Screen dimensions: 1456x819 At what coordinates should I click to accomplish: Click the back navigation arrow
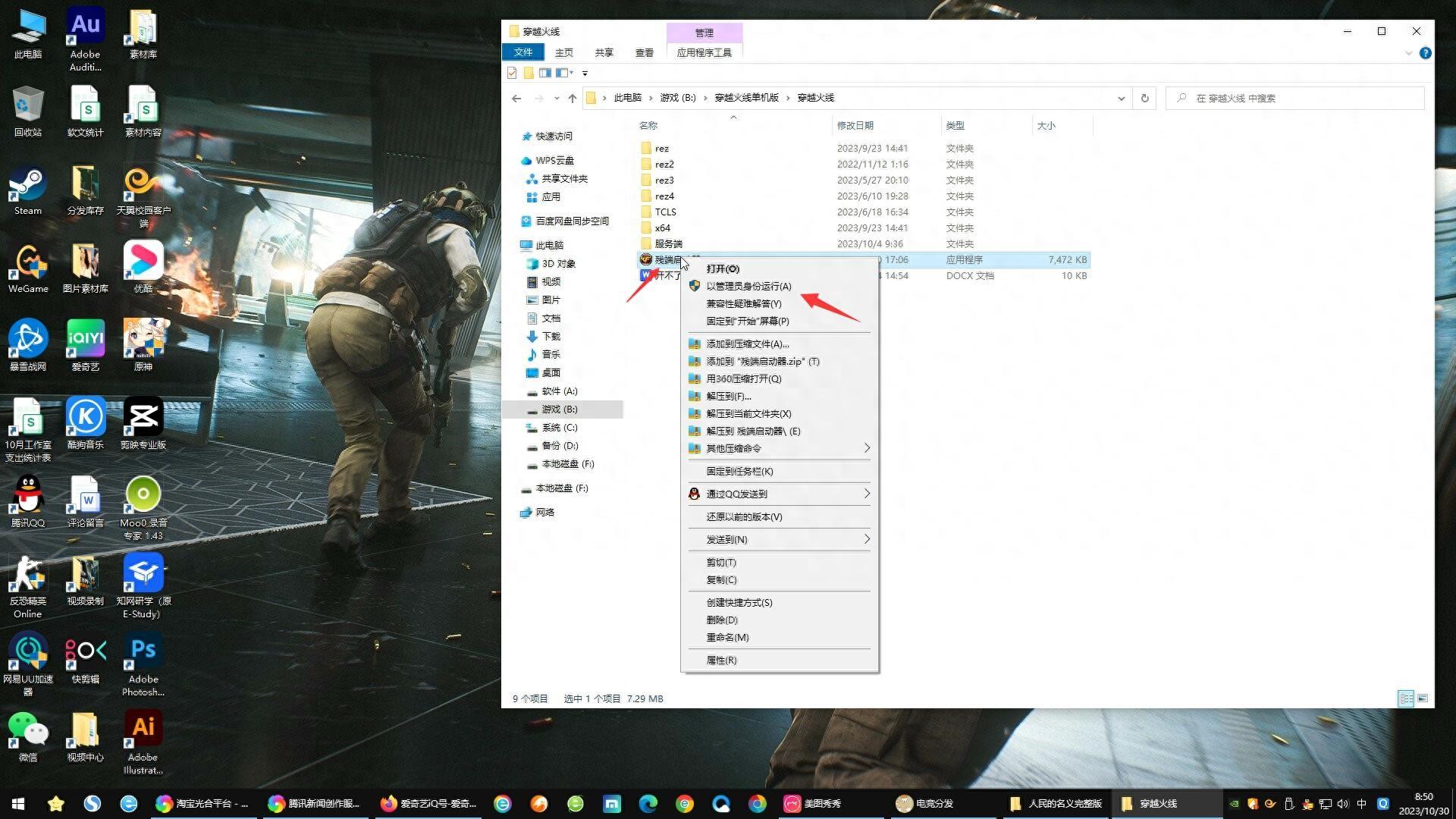click(516, 98)
